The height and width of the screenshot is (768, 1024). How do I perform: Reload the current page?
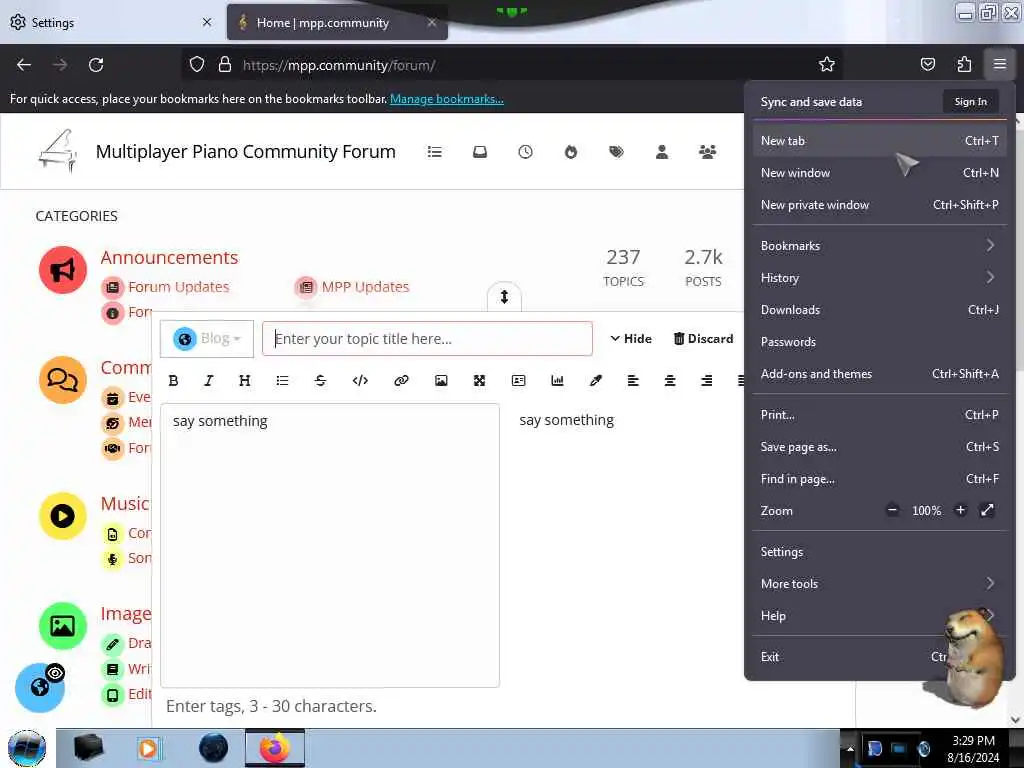tap(96, 65)
